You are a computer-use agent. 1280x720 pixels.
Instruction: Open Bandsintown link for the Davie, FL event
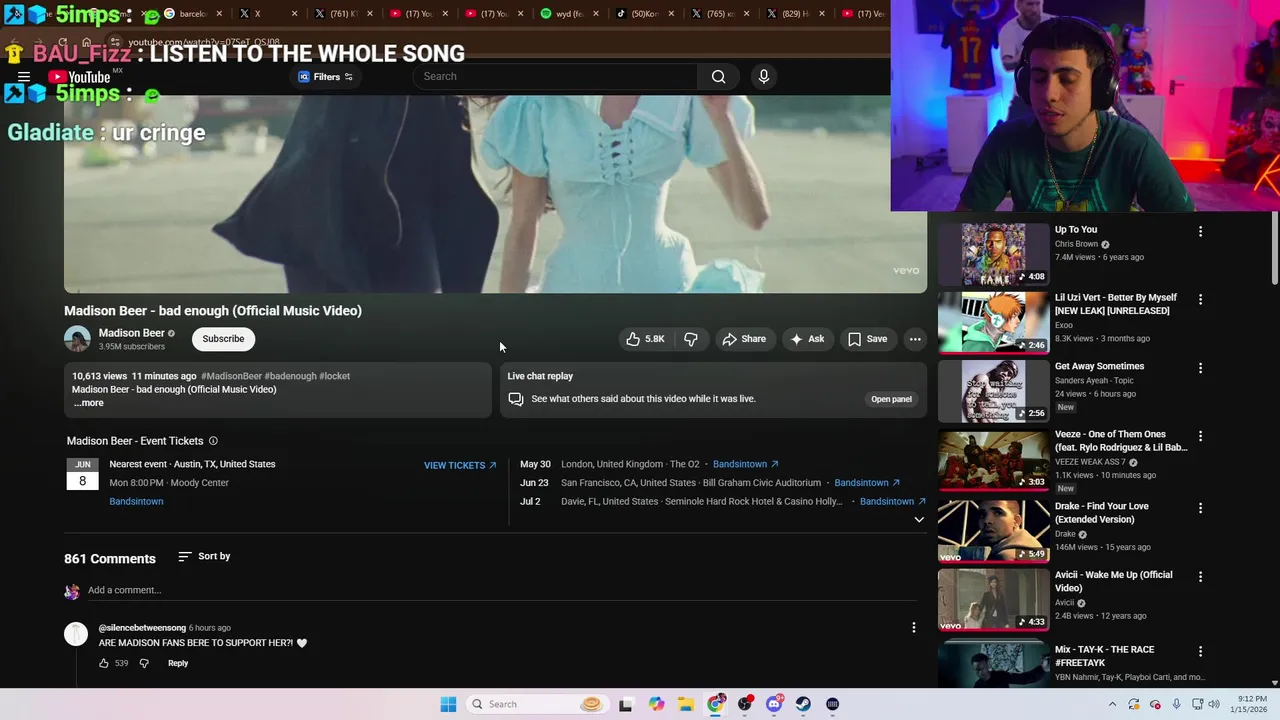pos(893,502)
